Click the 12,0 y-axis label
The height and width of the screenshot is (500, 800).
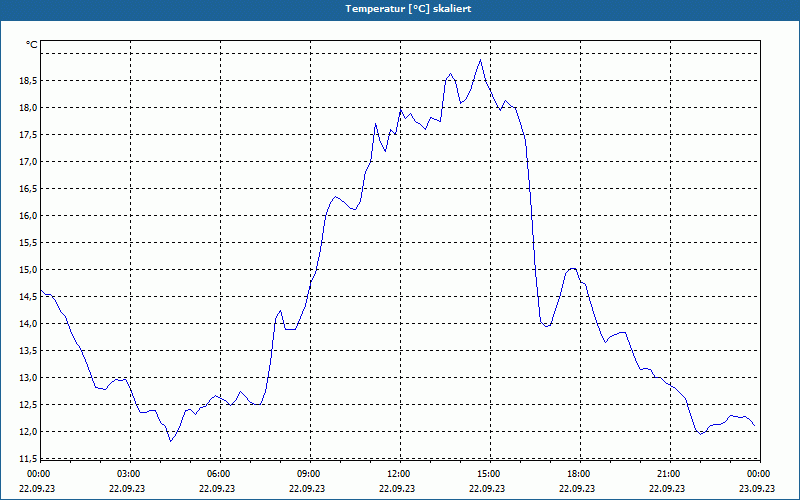27,432
